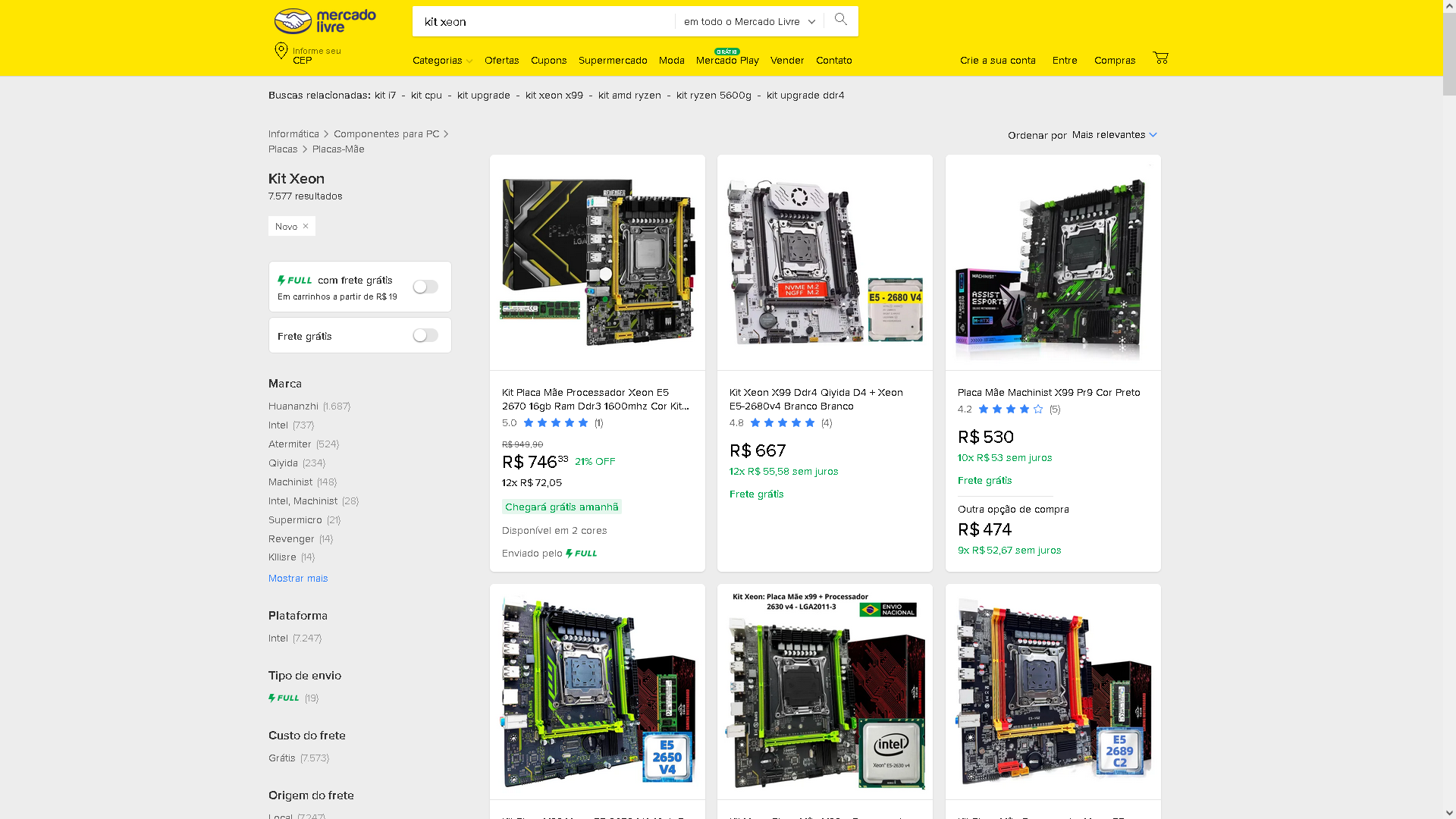Open Qiyida D4 white motherboard image
The width and height of the screenshot is (1456, 819).
click(x=825, y=262)
